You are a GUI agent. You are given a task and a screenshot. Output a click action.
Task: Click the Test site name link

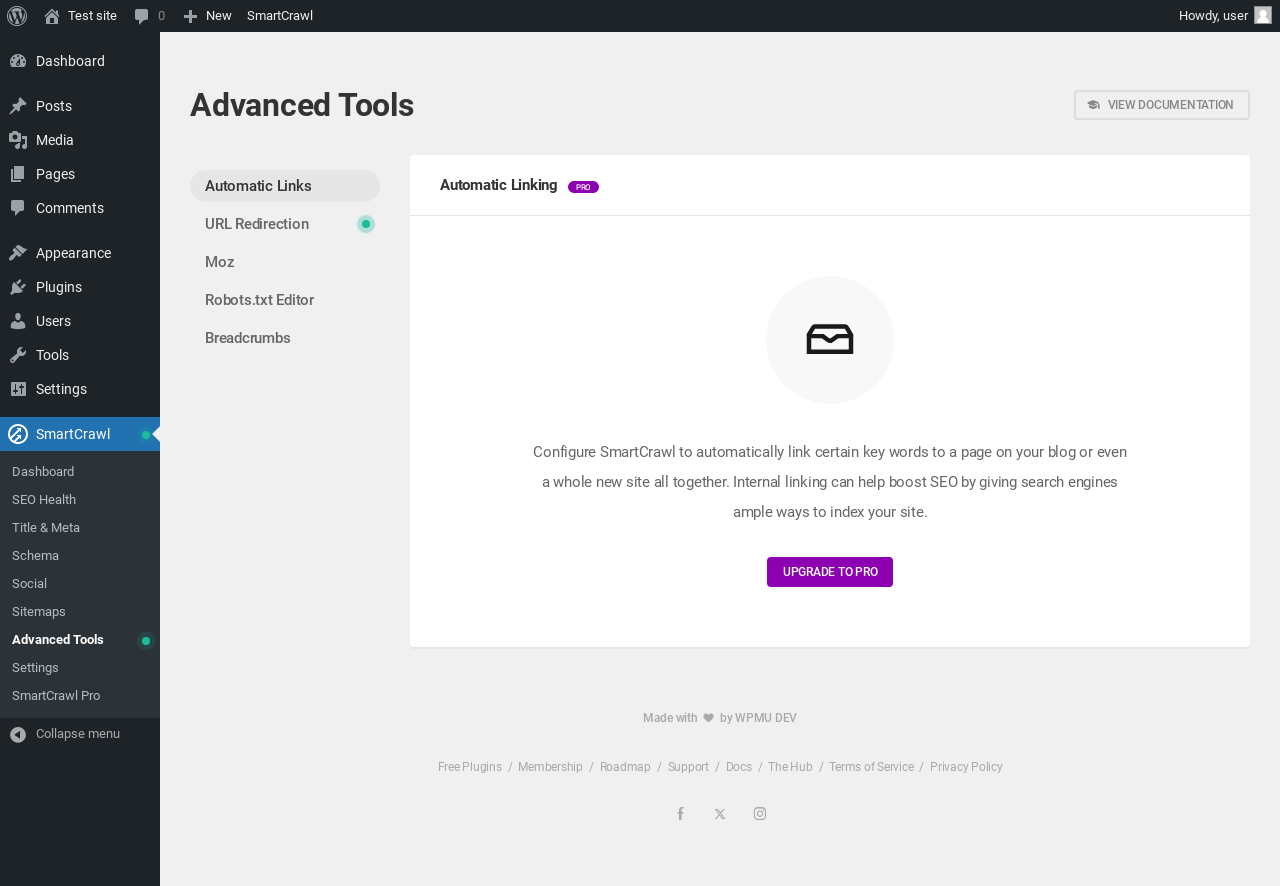(92, 16)
